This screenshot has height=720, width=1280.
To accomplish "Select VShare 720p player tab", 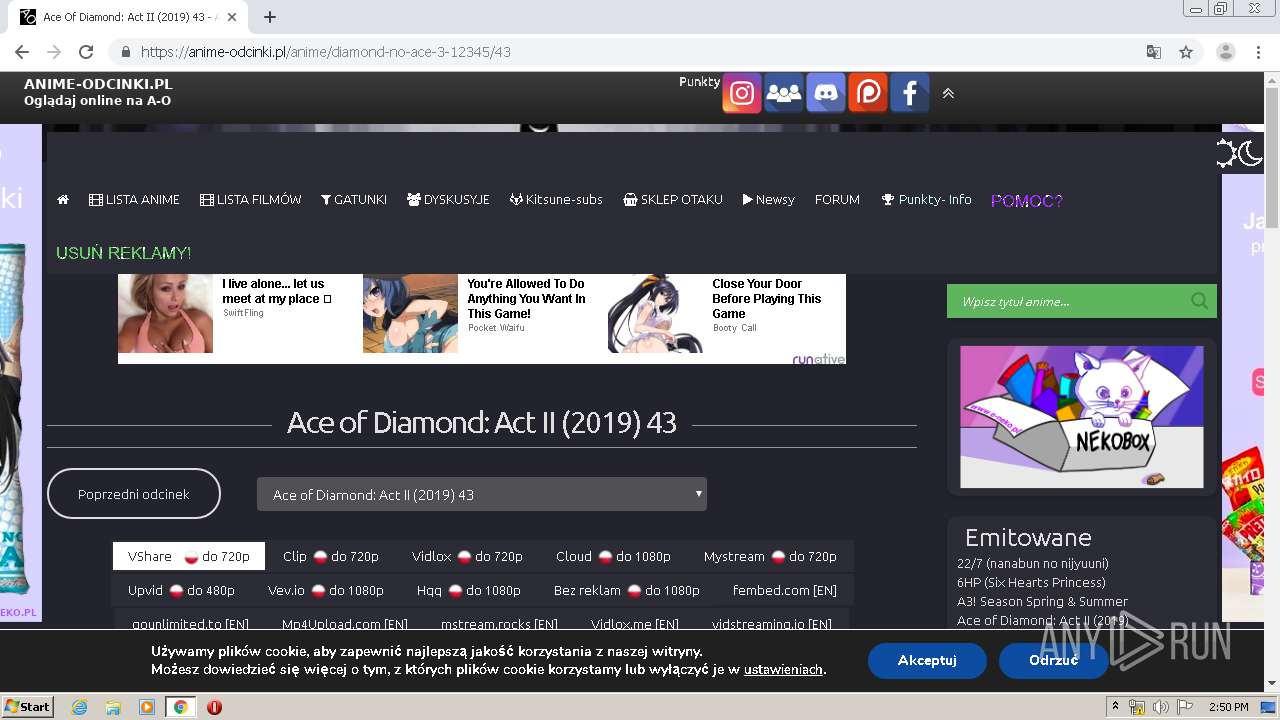I will coord(189,556).
